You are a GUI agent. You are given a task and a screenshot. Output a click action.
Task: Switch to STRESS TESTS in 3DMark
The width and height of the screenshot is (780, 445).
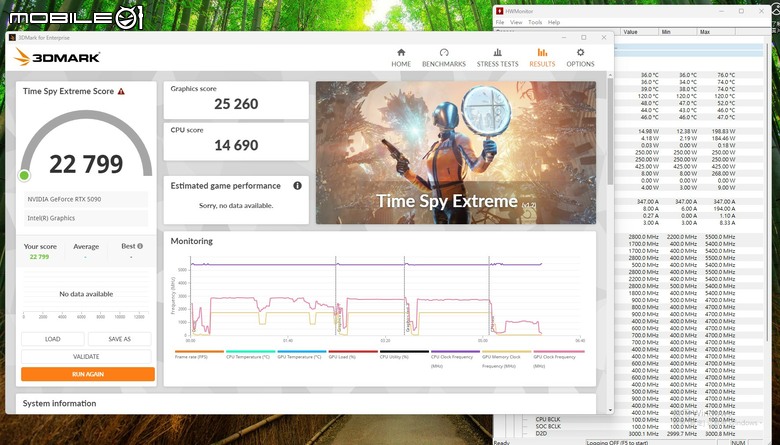click(x=497, y=58)
